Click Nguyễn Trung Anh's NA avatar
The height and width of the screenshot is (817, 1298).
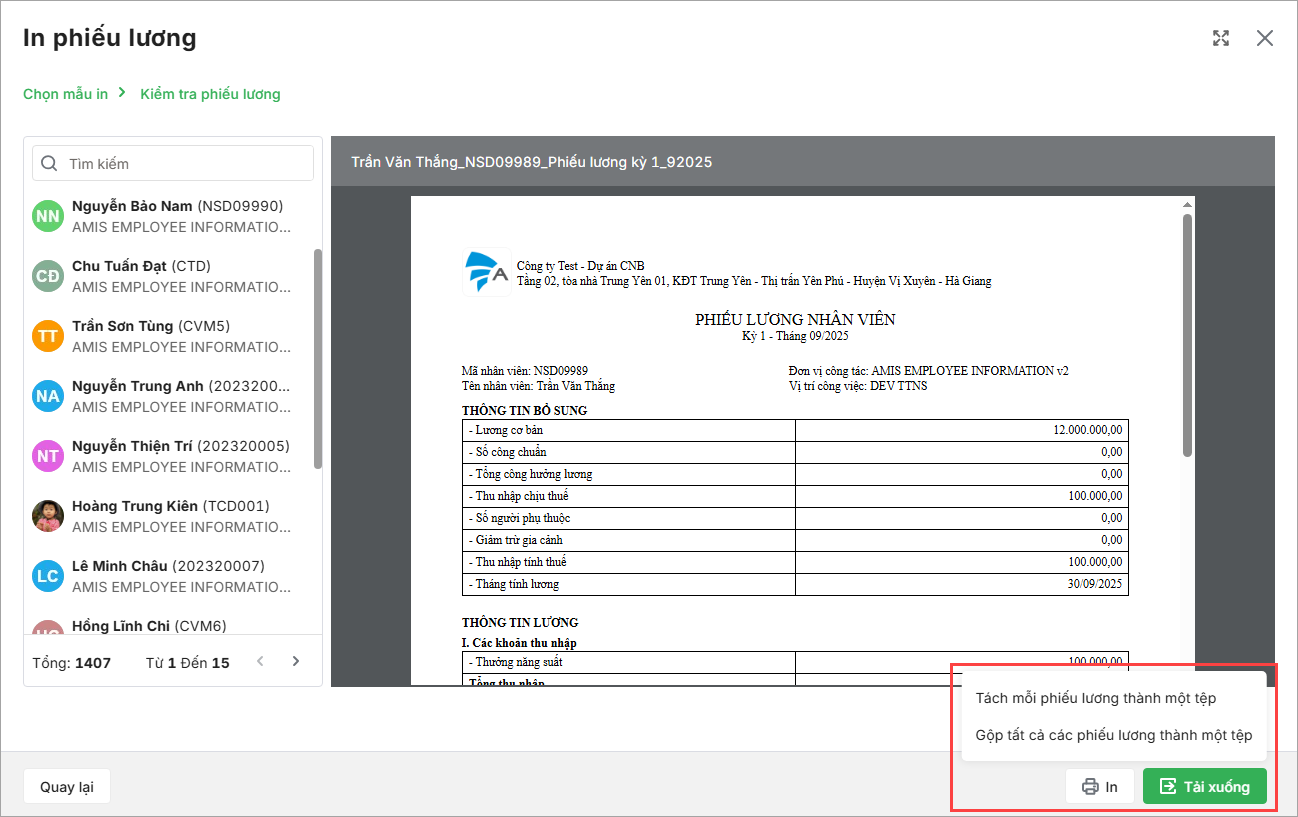click(48, 396)
